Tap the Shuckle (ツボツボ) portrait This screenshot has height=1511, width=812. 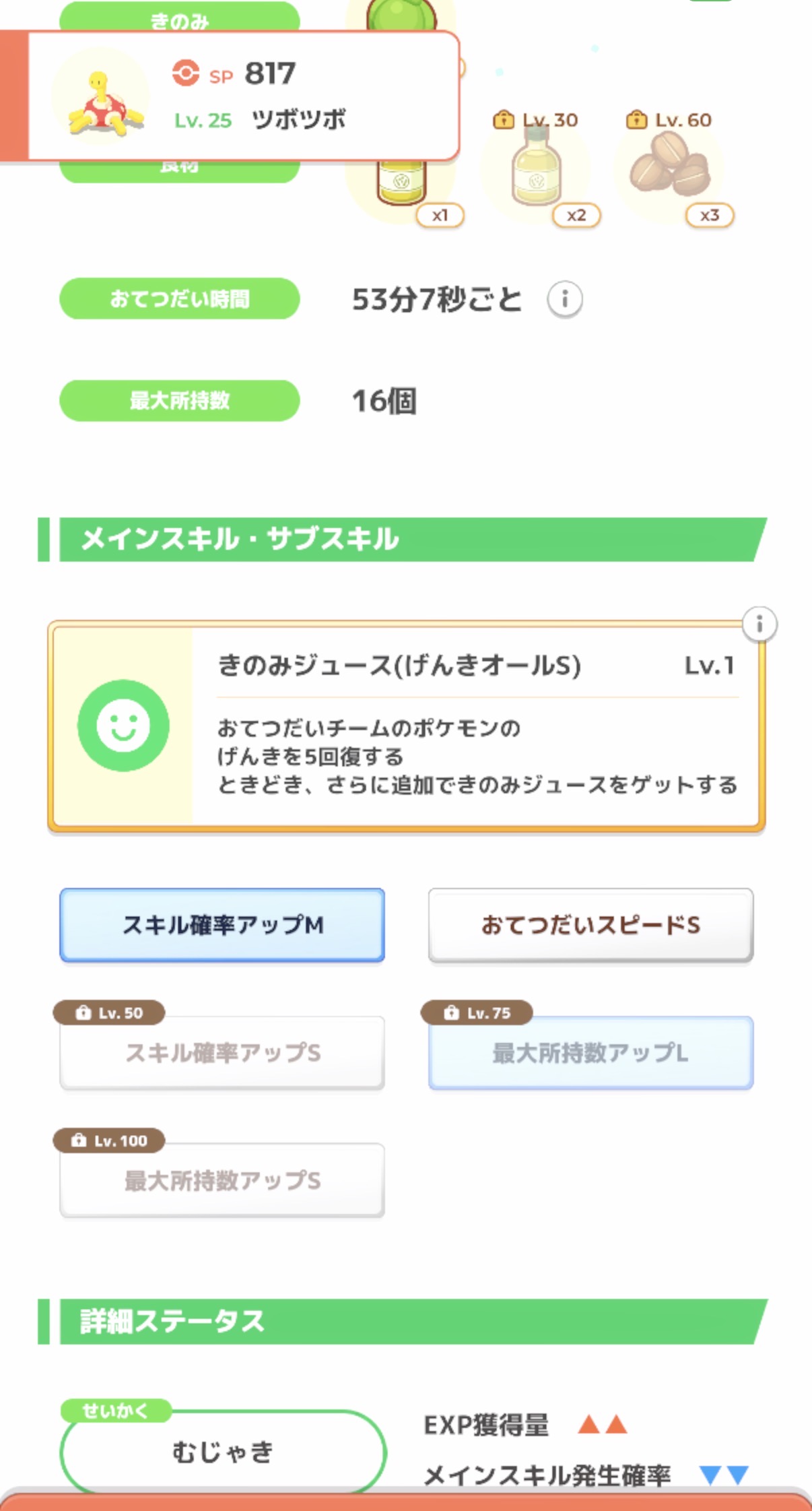[x=102, y=97]
